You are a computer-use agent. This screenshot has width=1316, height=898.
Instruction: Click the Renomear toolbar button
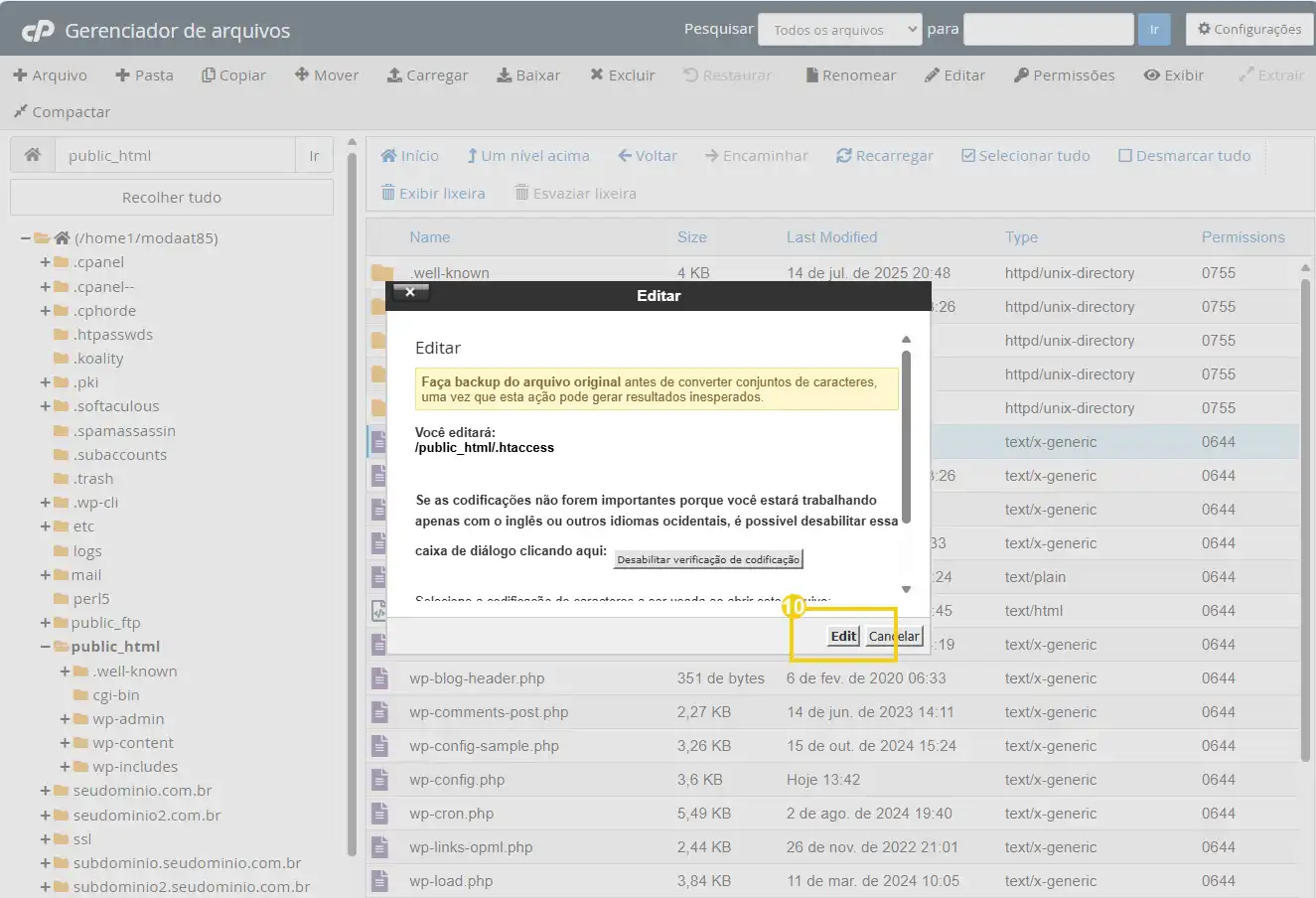850,75
